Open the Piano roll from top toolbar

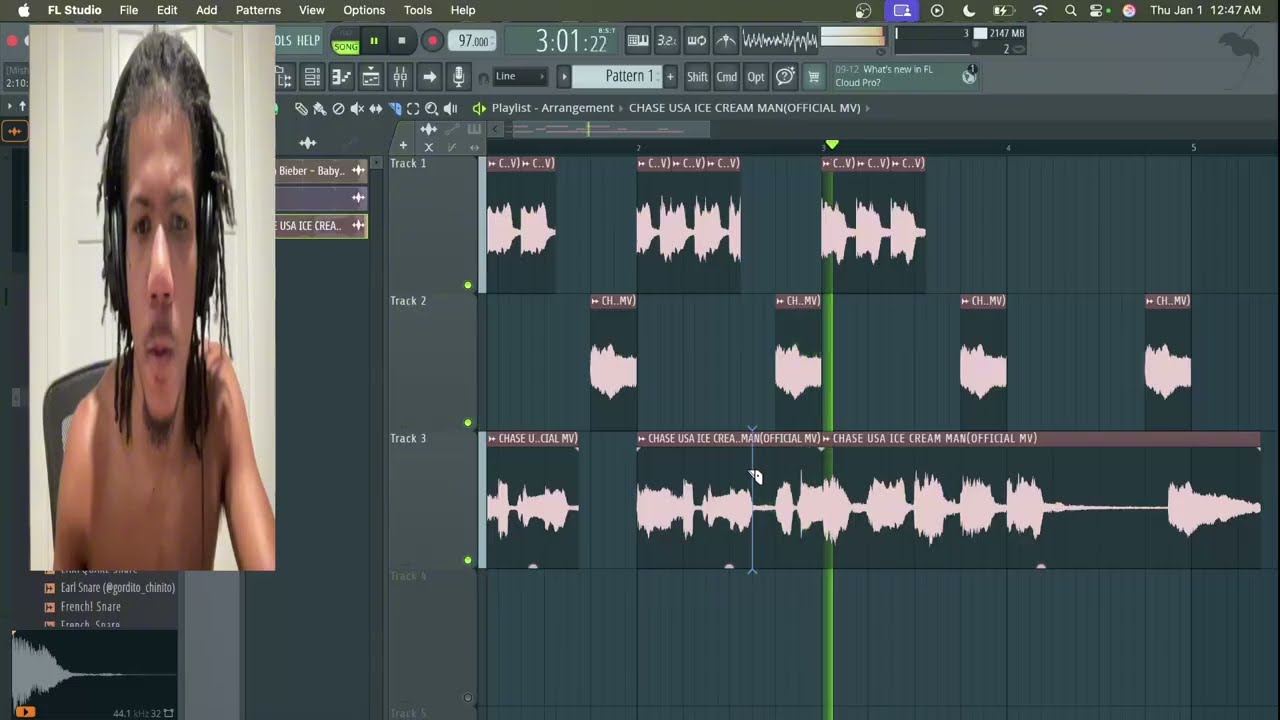click(637, 41)
